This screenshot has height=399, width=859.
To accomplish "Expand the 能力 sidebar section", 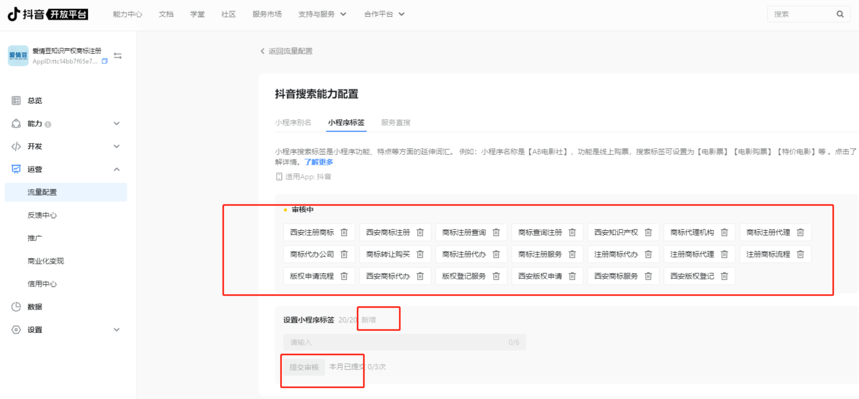I will click(116, 124).
